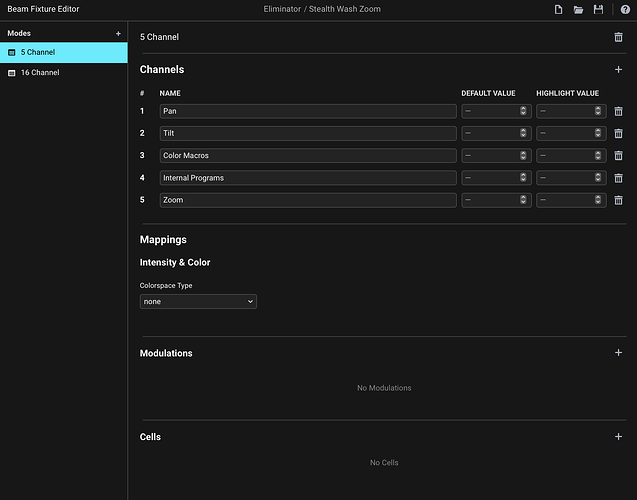Click the Internal Programs name field

click(x=307, y=178)
